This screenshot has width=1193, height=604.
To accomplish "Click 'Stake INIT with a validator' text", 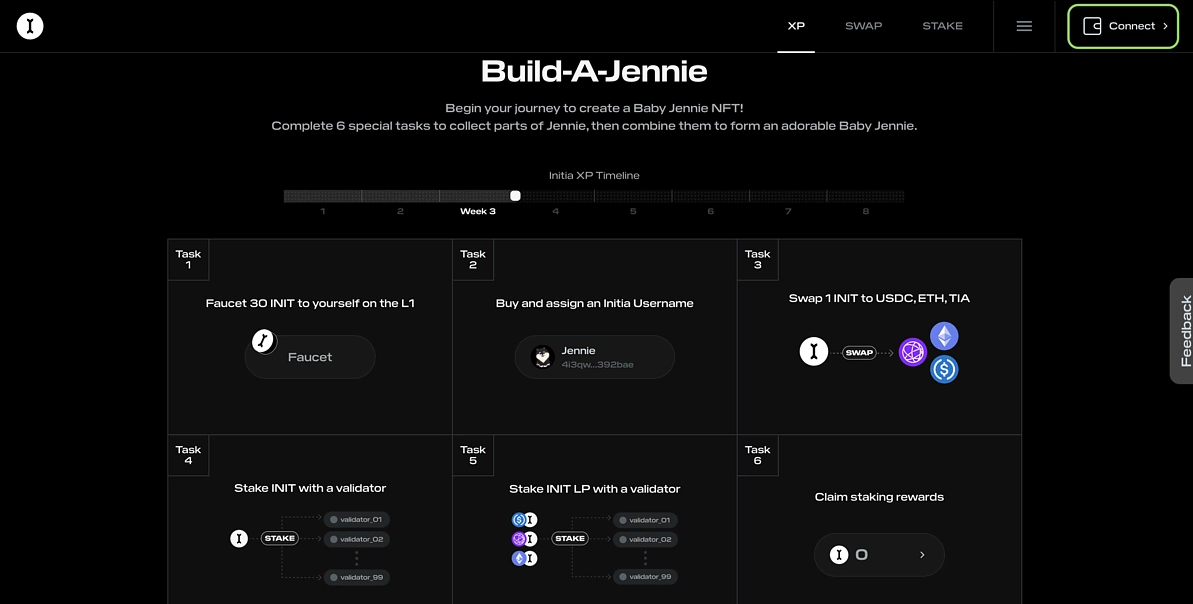I will click(310, 488).
